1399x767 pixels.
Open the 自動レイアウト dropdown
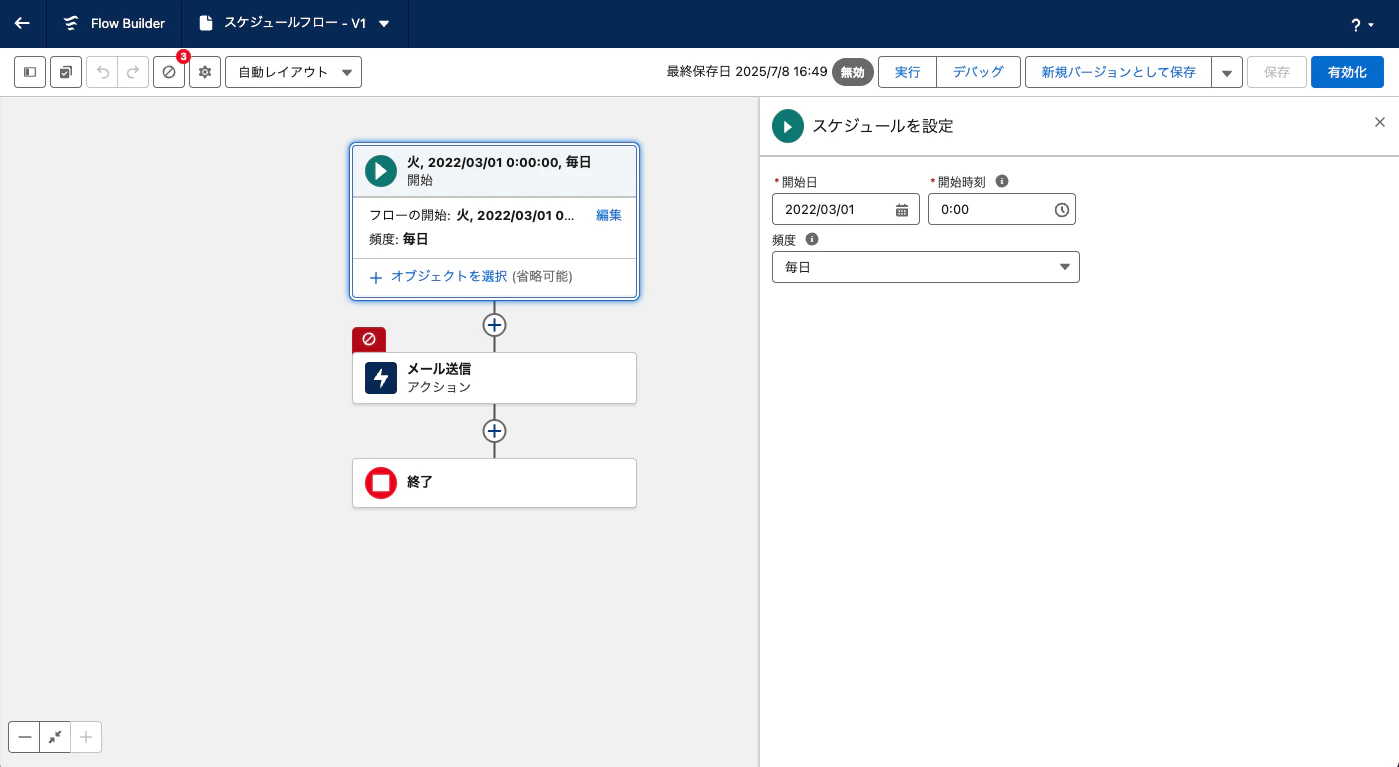point(293,71)
